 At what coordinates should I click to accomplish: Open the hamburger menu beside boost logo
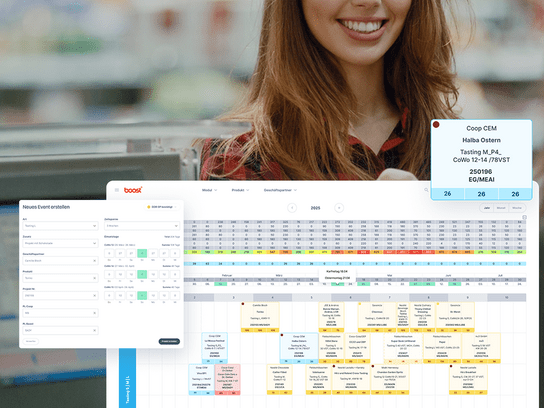click(x=117, y=190)
